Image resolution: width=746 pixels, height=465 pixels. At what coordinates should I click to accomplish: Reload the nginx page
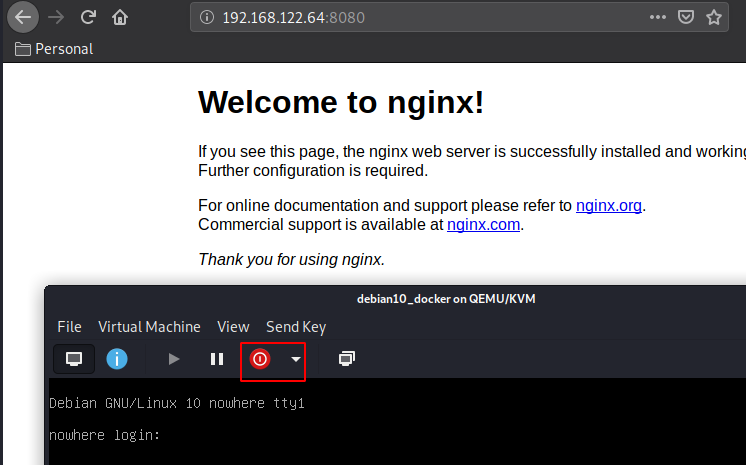[x=88, y=18]
